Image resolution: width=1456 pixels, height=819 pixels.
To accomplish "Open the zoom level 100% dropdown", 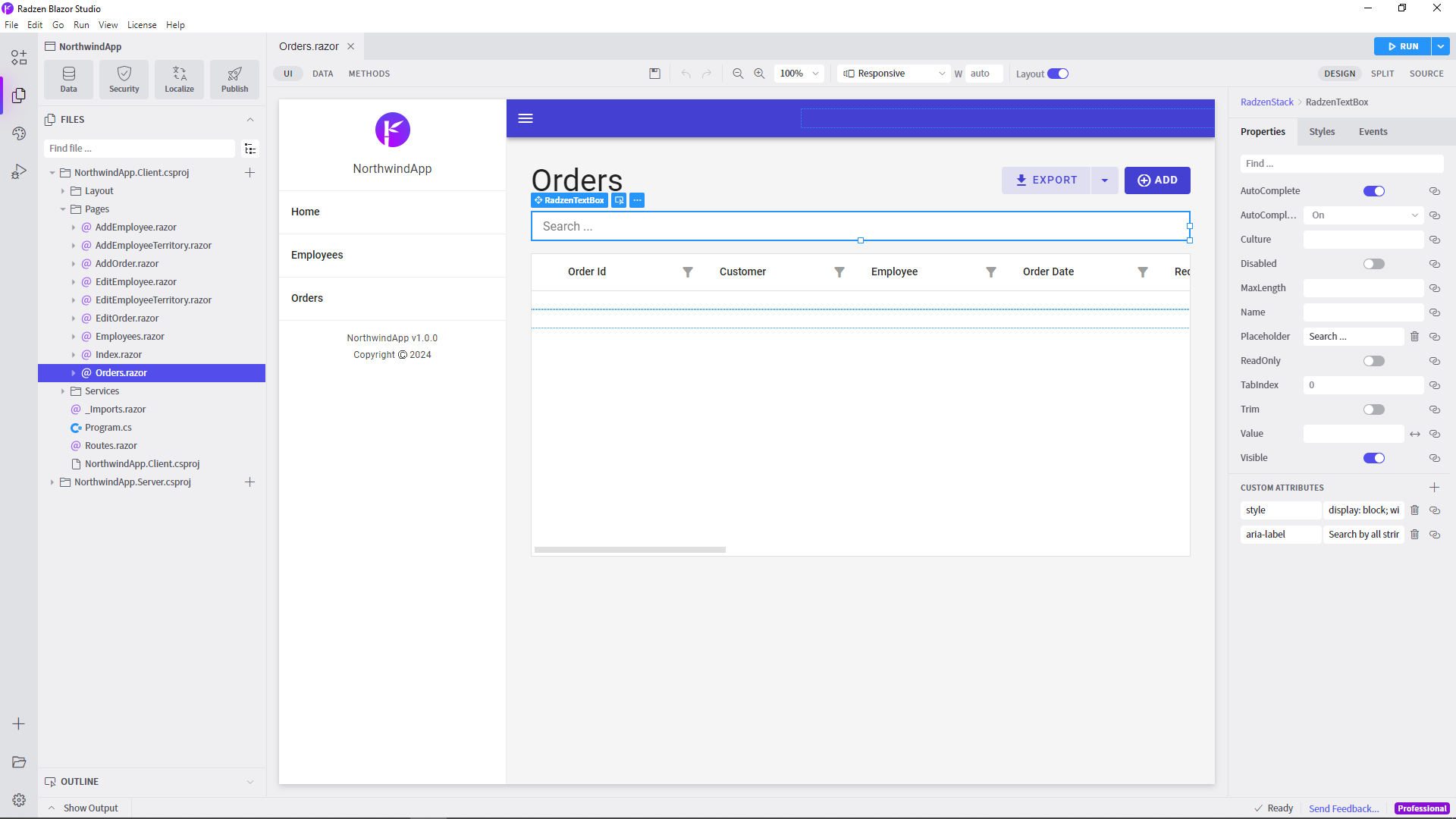I will [799, 73].
